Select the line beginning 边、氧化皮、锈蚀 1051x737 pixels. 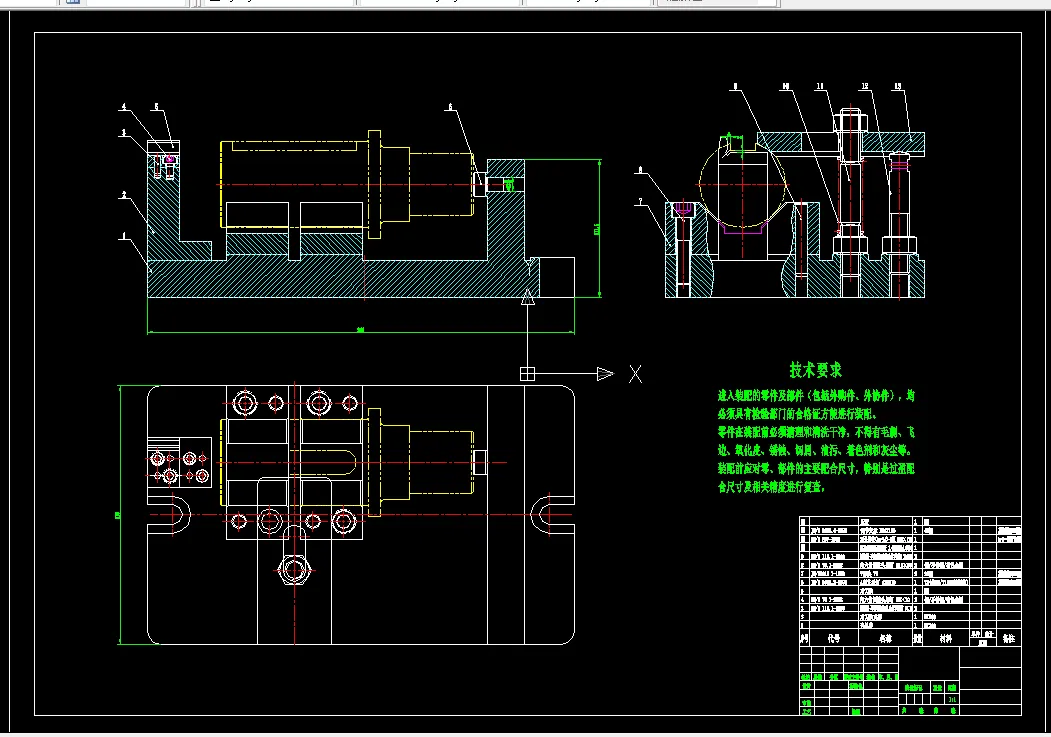pos(814,450)
